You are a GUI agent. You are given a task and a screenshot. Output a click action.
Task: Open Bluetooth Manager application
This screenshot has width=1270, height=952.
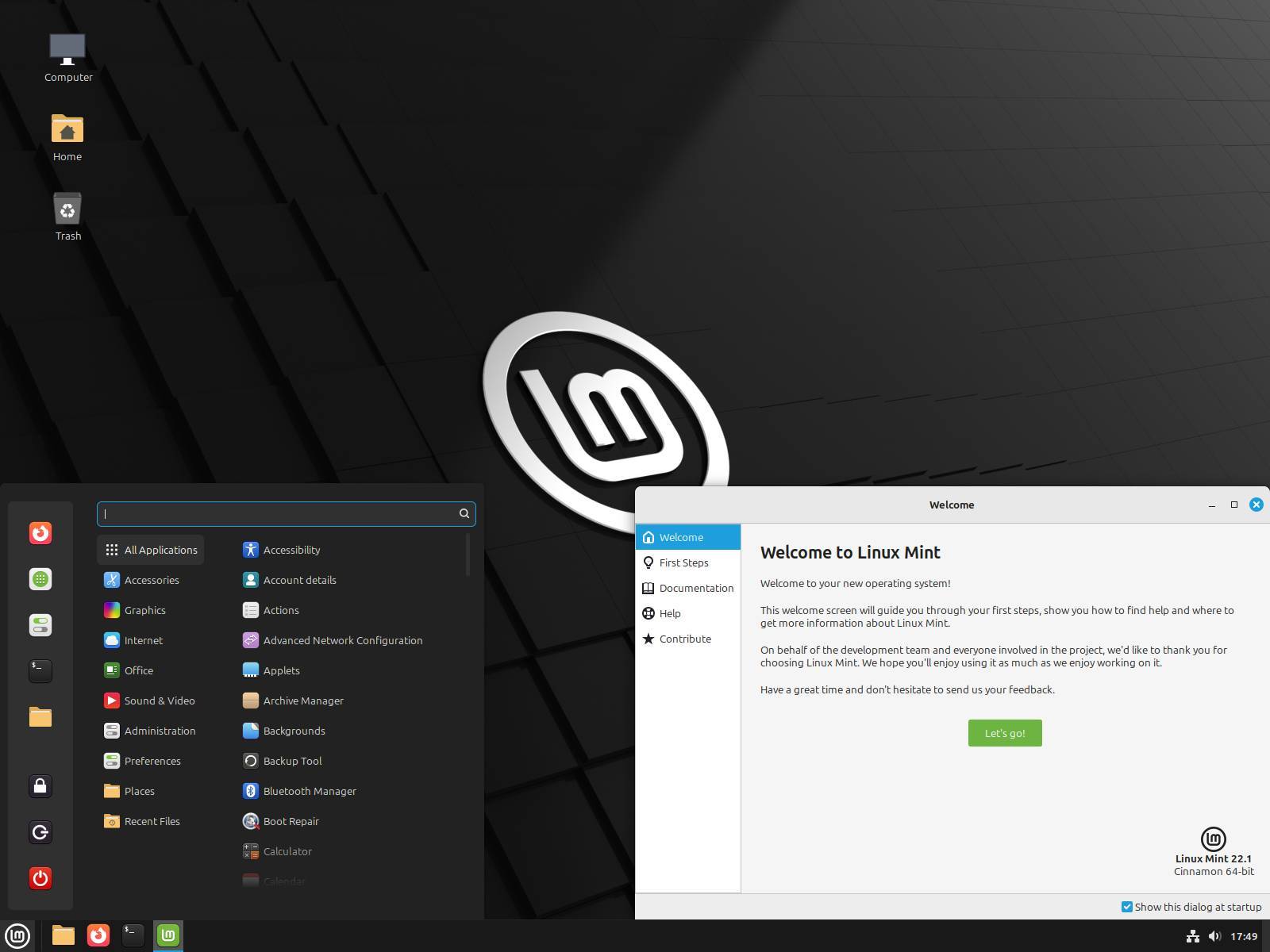[x=300, y=791]
